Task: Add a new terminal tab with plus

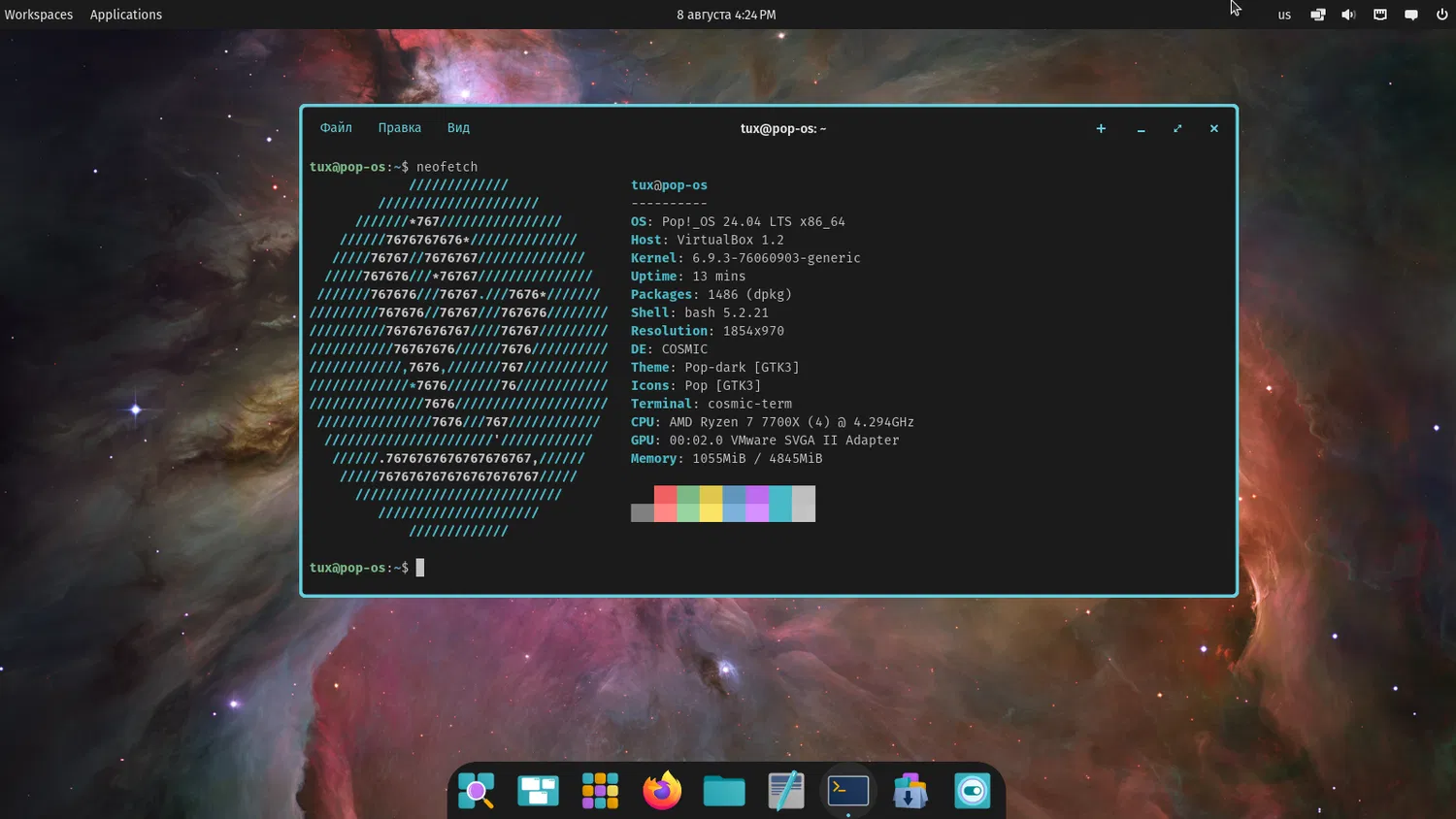Action: point(1101,128)
